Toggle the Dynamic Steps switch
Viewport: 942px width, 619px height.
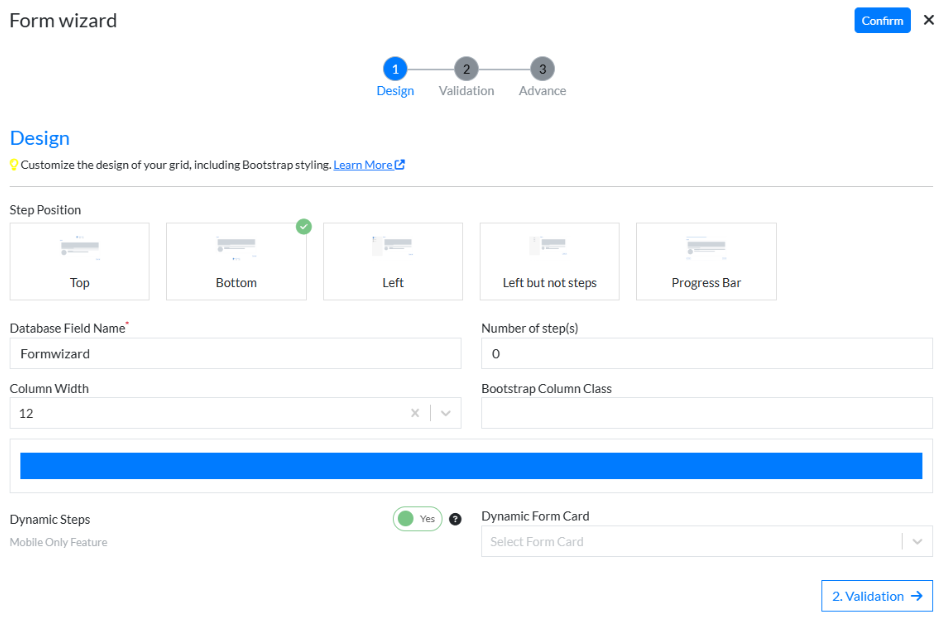417,519
